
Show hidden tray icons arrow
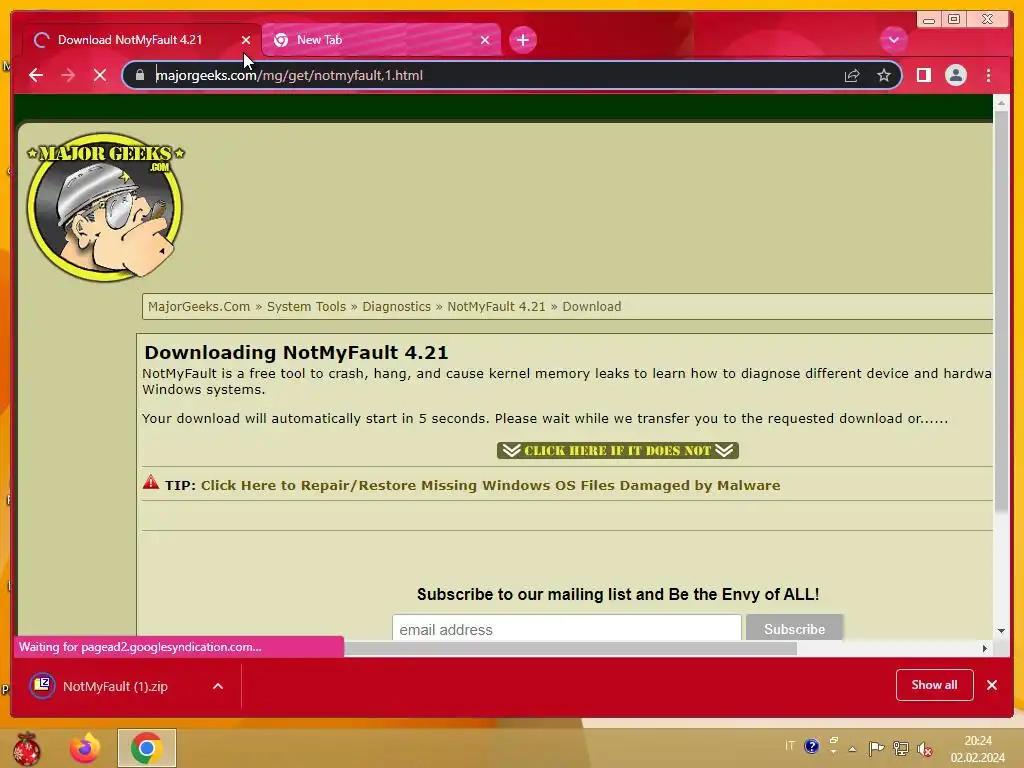tap(852, 748)
